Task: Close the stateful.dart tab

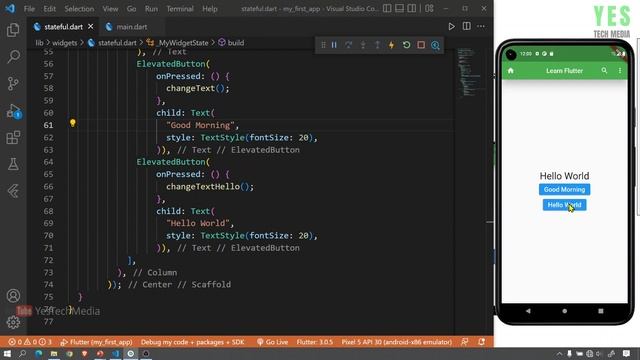Action: [91, 27]
